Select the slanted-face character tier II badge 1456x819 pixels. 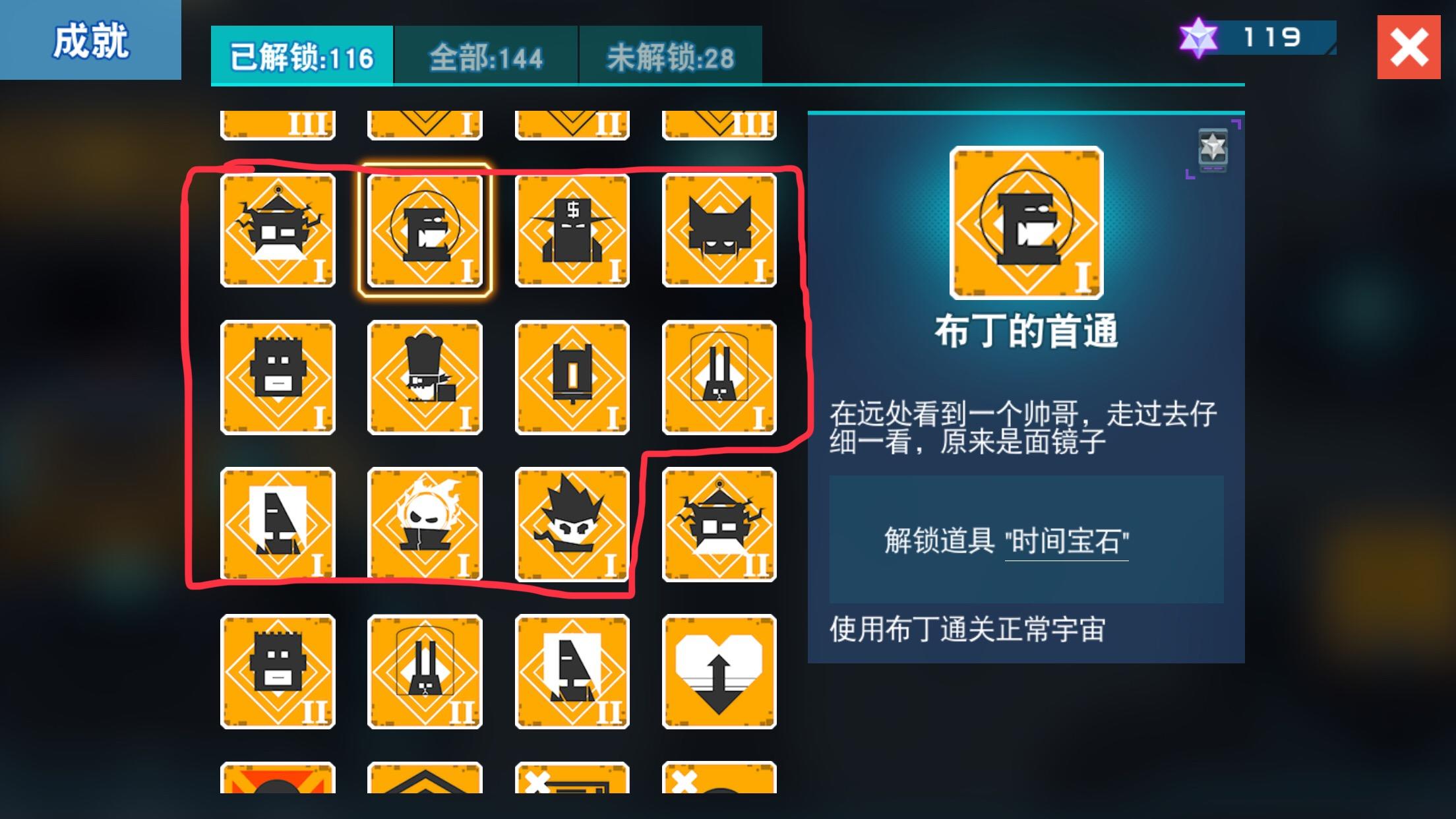(x=572, y=671)
